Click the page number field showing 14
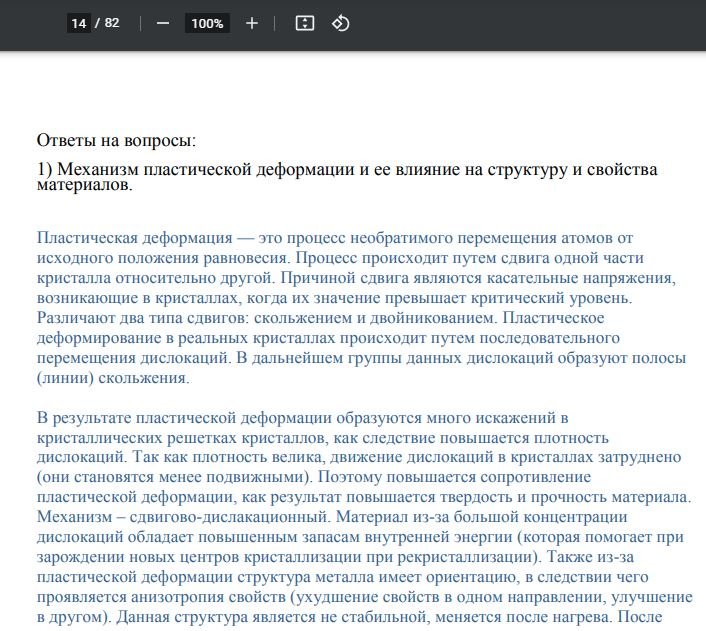This screenshot has width=706, height=631. 79,23
